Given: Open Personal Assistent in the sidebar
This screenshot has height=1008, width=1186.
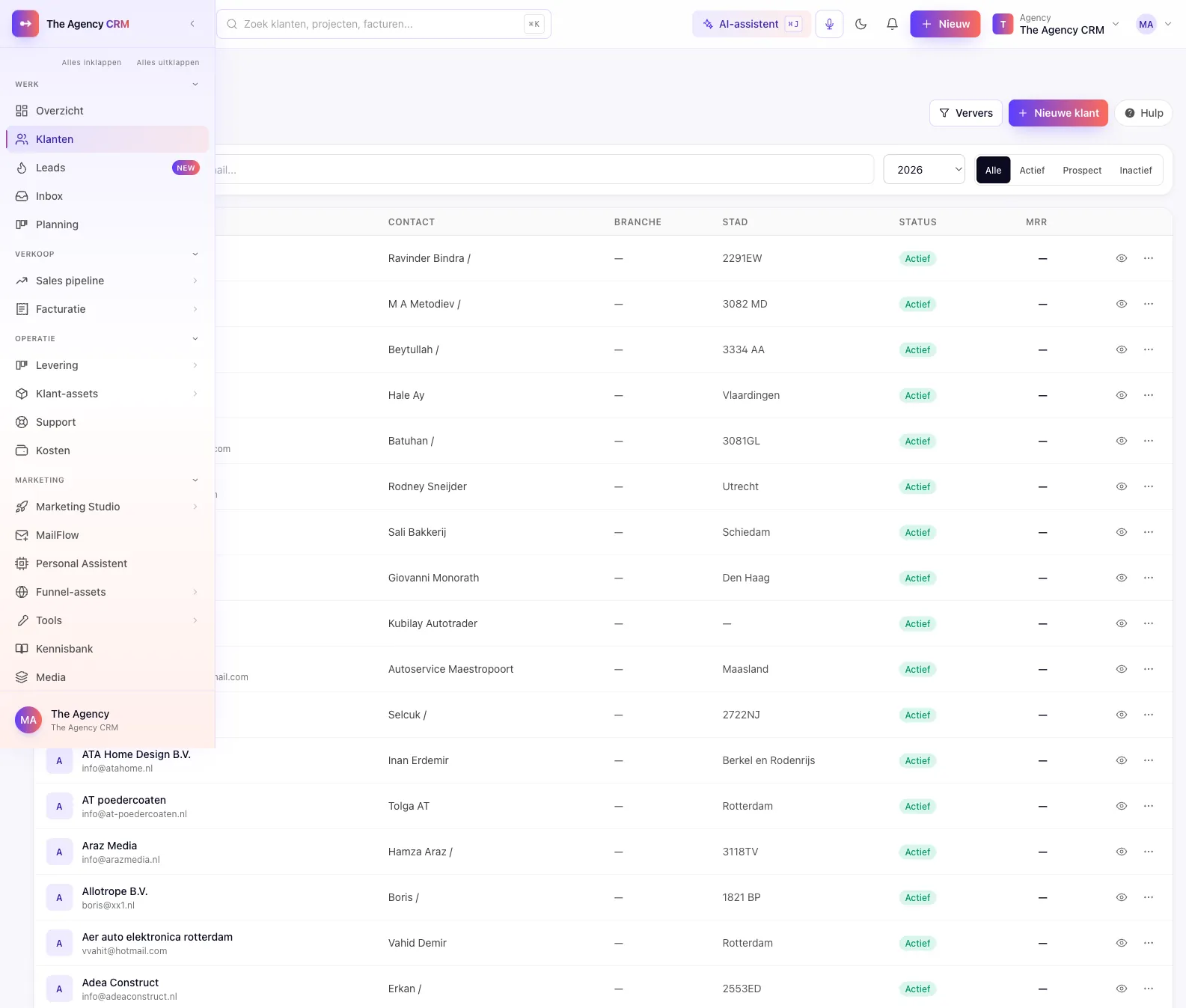Looking at the screenshot, I should 107,563.
